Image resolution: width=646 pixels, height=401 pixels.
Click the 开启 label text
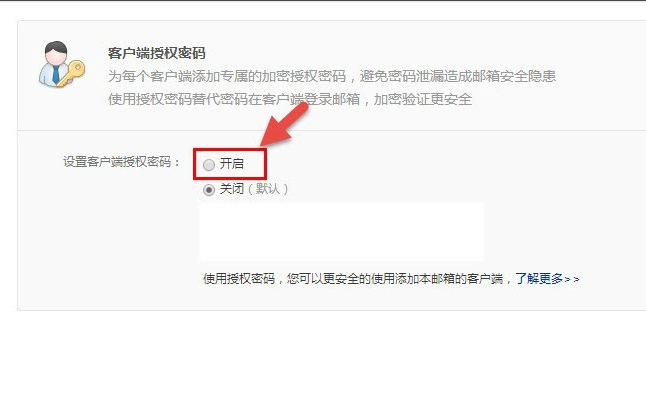click(x=232, y=164)
